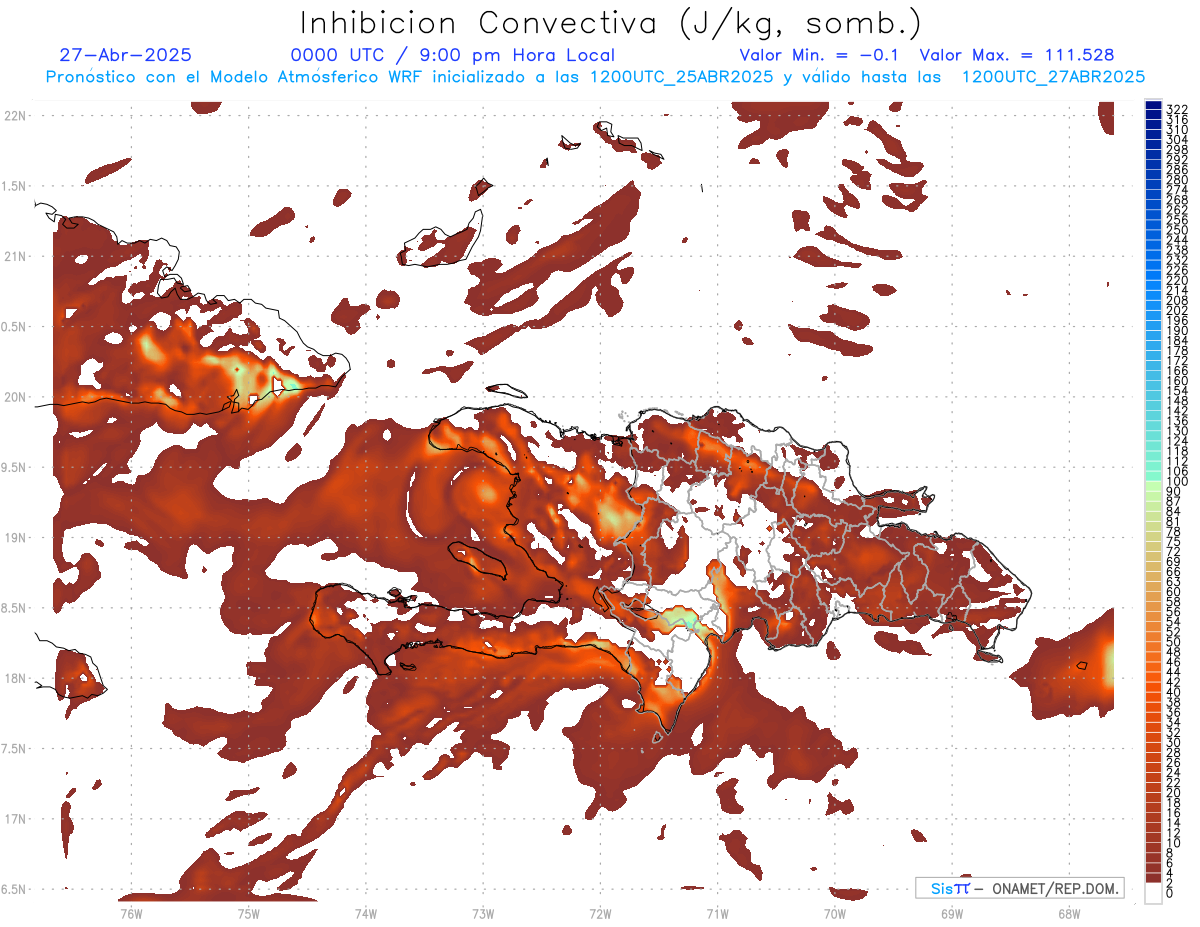The image size is (1200, 927).
Task: Click the '17N' latitude label
Action: pyautogui.click(x=15, y=819)
